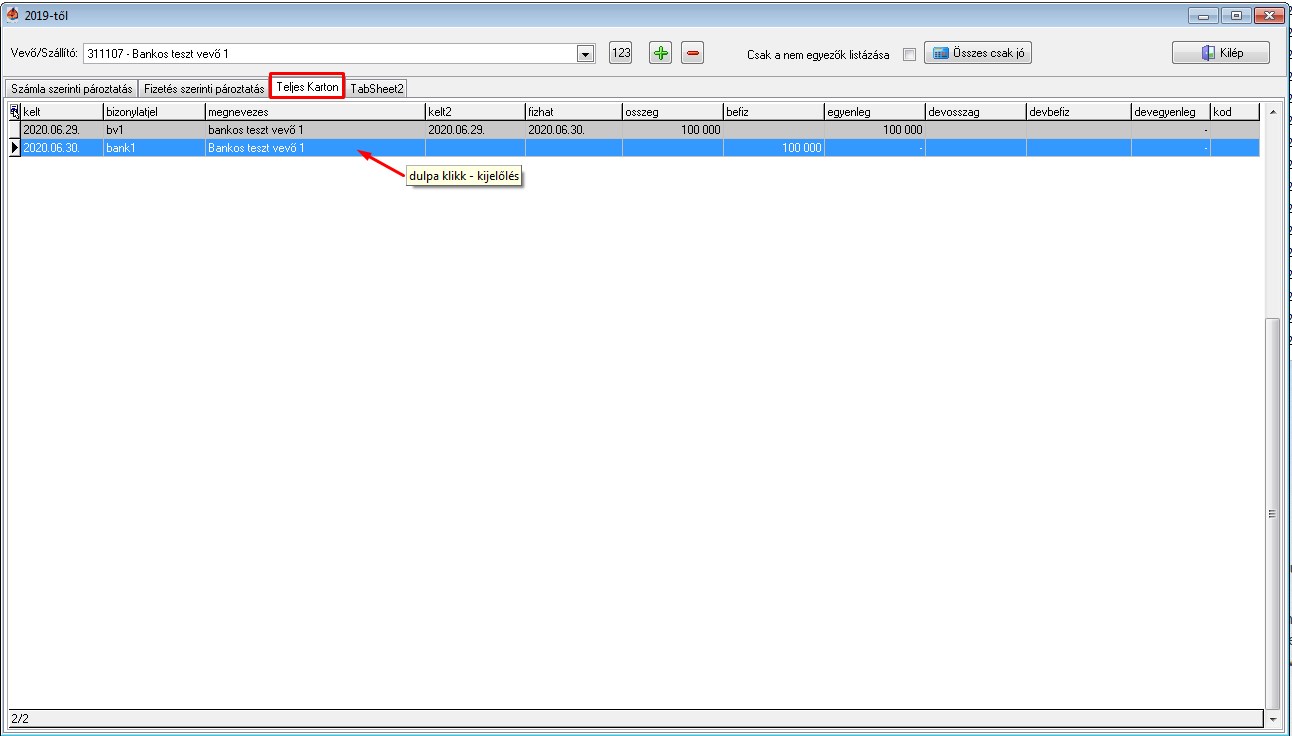Click the egyenleg value 100 000 in the bv1 row

tap(875, 130)
